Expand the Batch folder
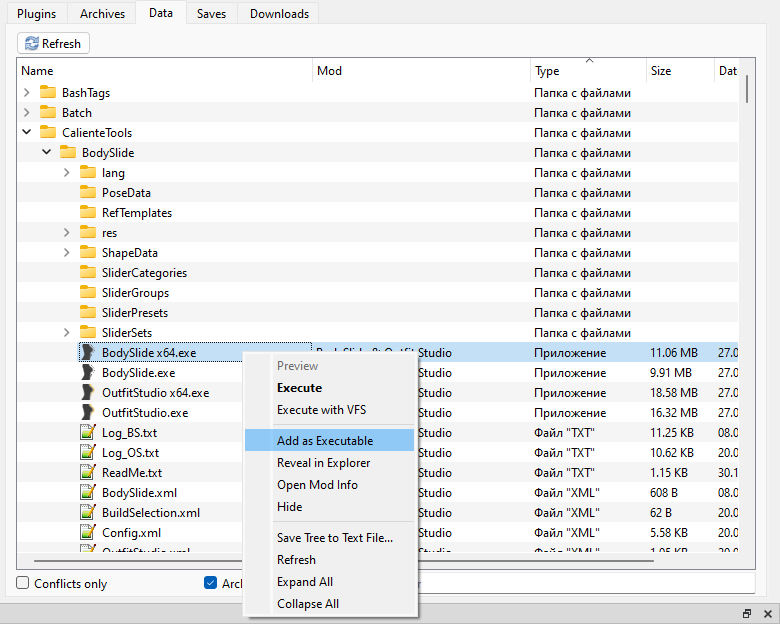Image resolution: width=780 pixels, height=624 pixels. point(27,112)
